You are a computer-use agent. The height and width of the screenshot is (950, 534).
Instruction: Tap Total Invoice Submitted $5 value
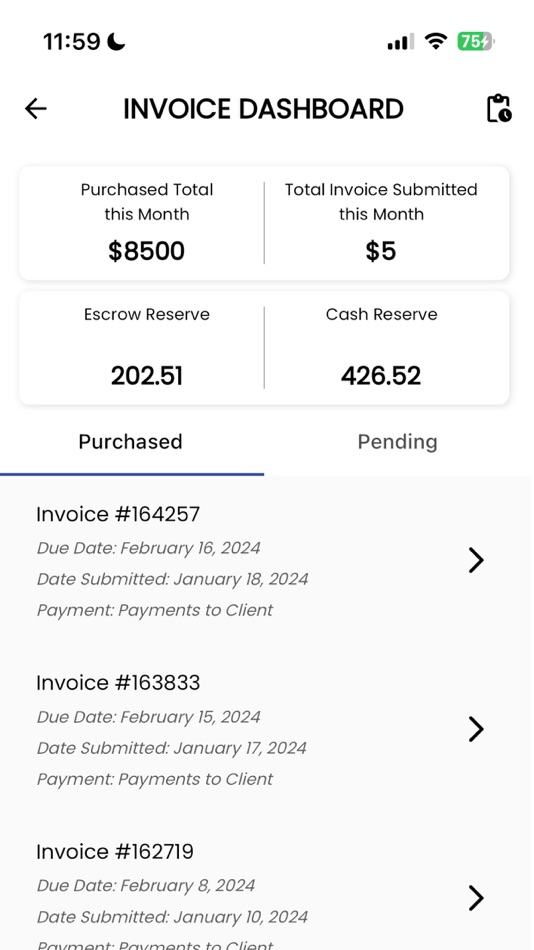(381, 251)
